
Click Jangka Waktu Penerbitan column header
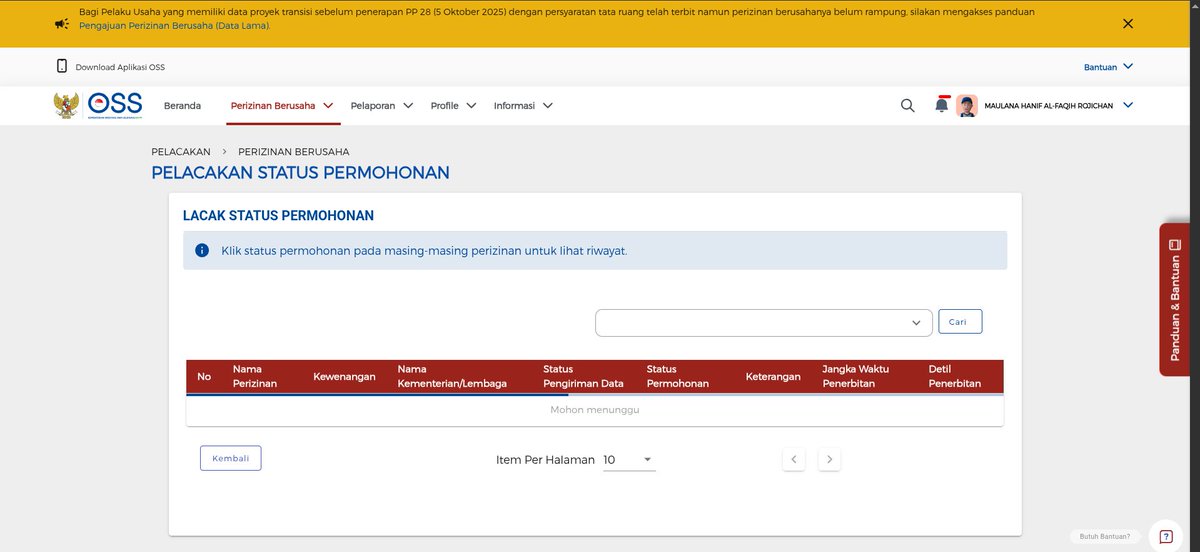click(855, 376)
